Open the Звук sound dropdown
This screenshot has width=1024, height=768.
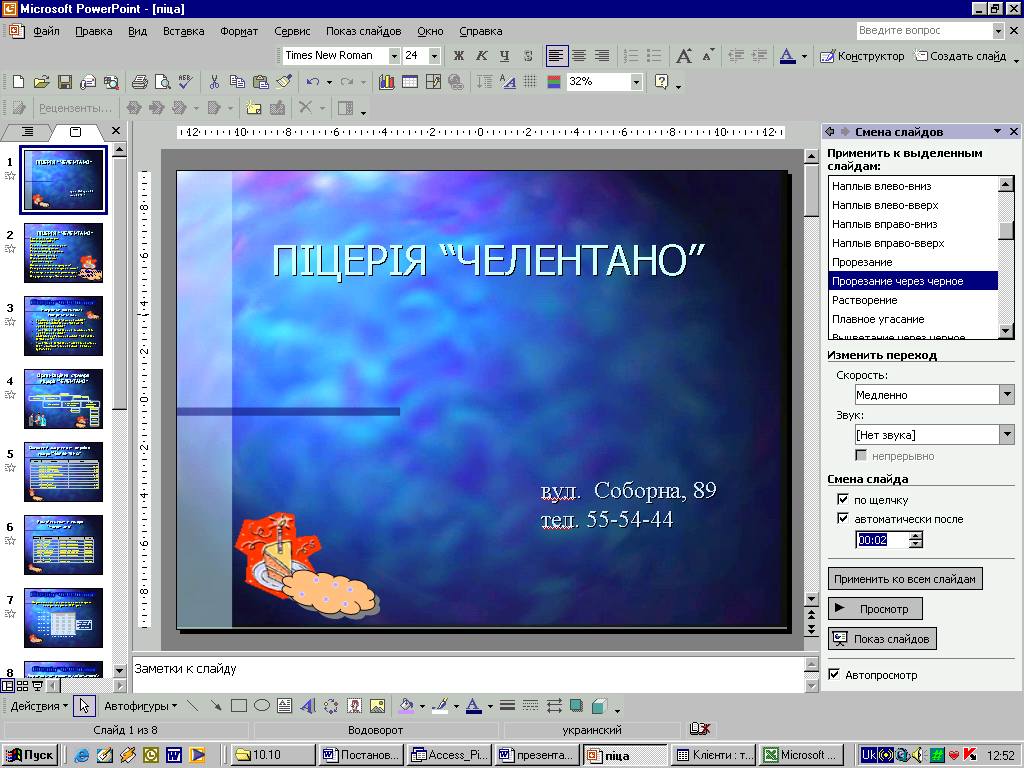(x=1007, y=434)
